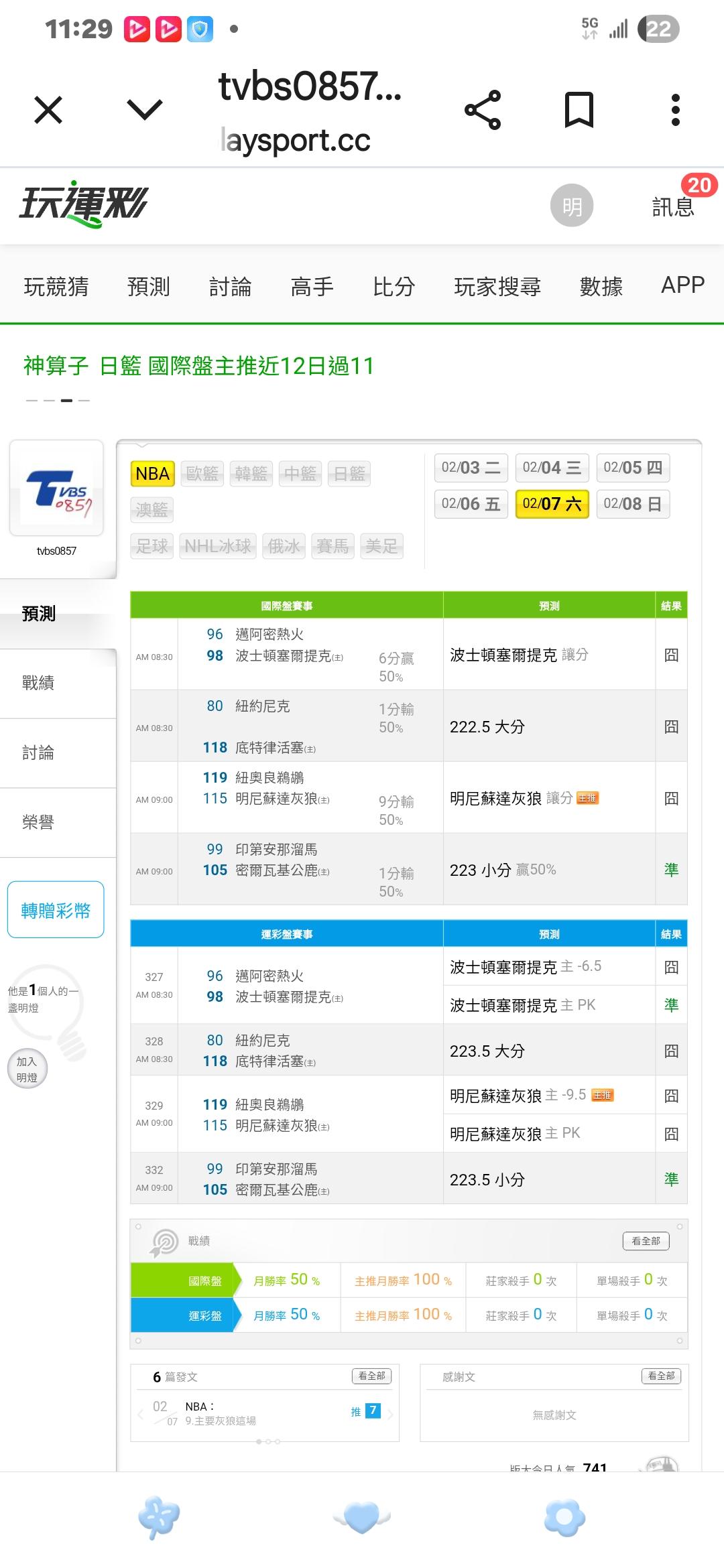The height and width of the screenshot is (1568, 724).
Task: Select the 韓籃 league filter
Action: point(251,474)
